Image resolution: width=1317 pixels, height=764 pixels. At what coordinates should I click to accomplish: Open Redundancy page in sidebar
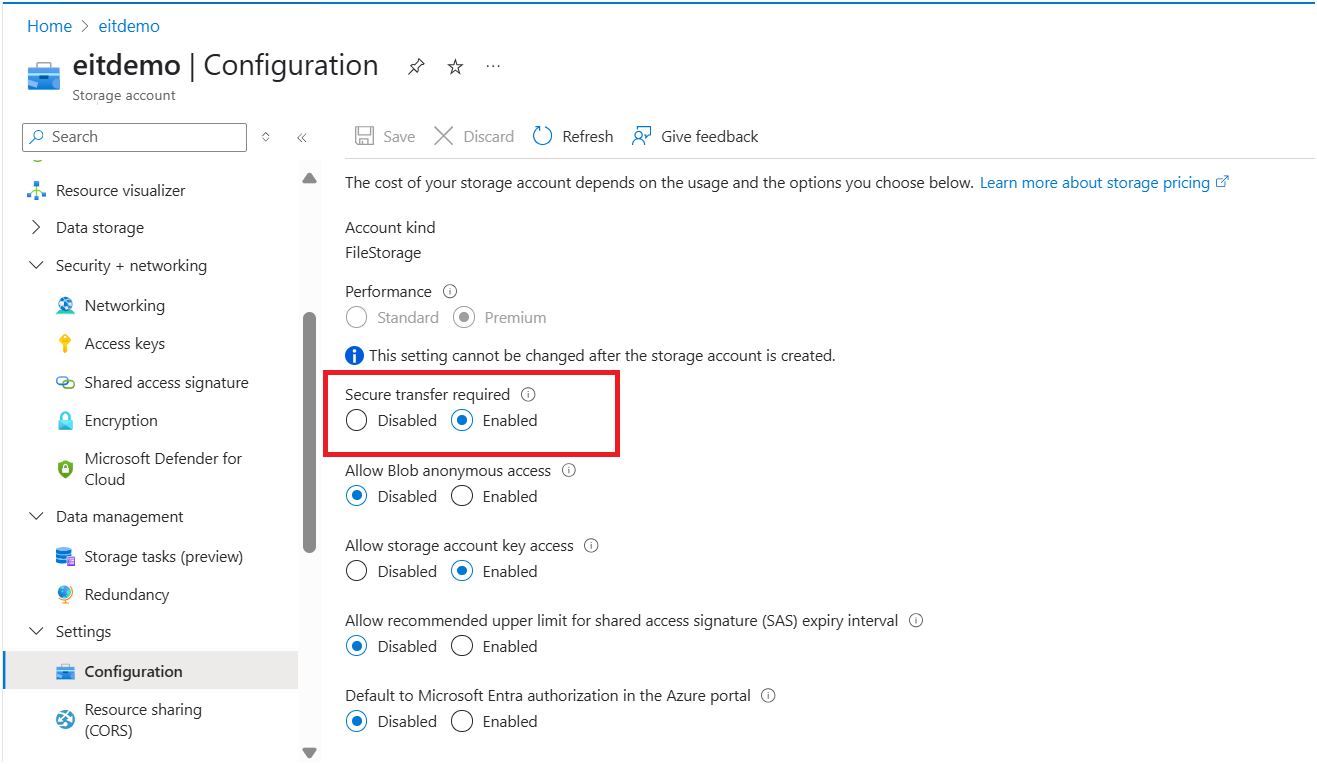[127, 595]
